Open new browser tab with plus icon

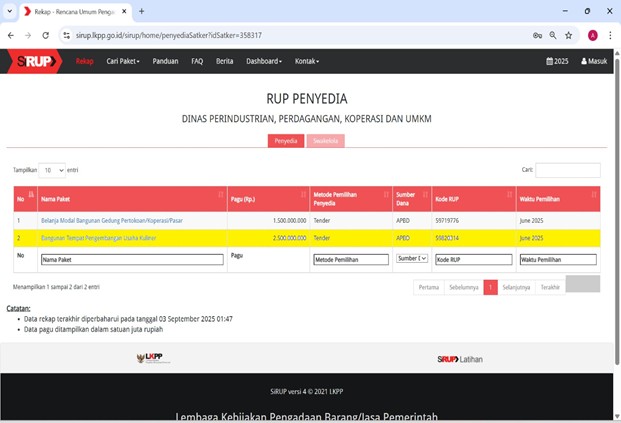(x=141, y=11)
